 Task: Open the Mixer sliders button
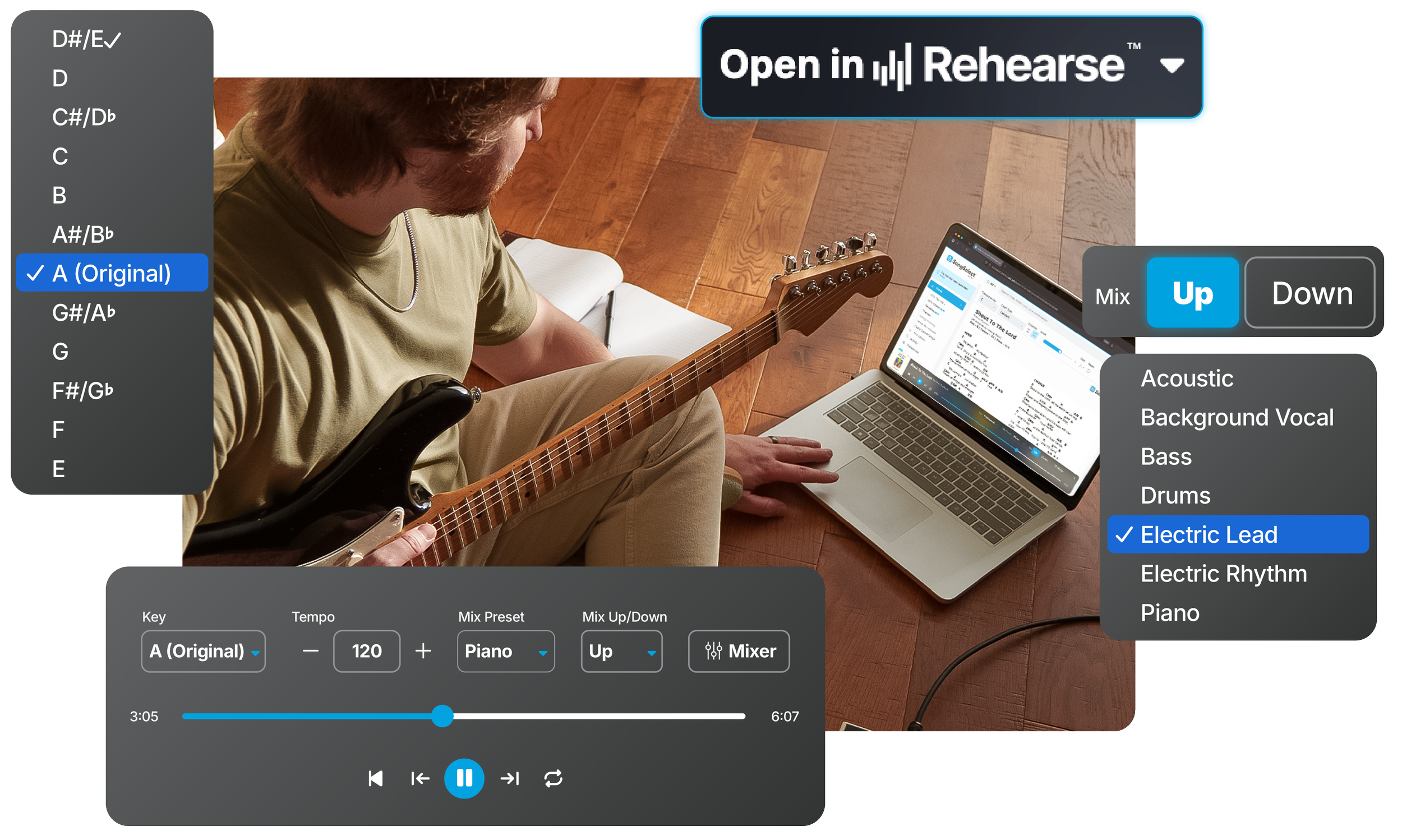tap(738, 651)
